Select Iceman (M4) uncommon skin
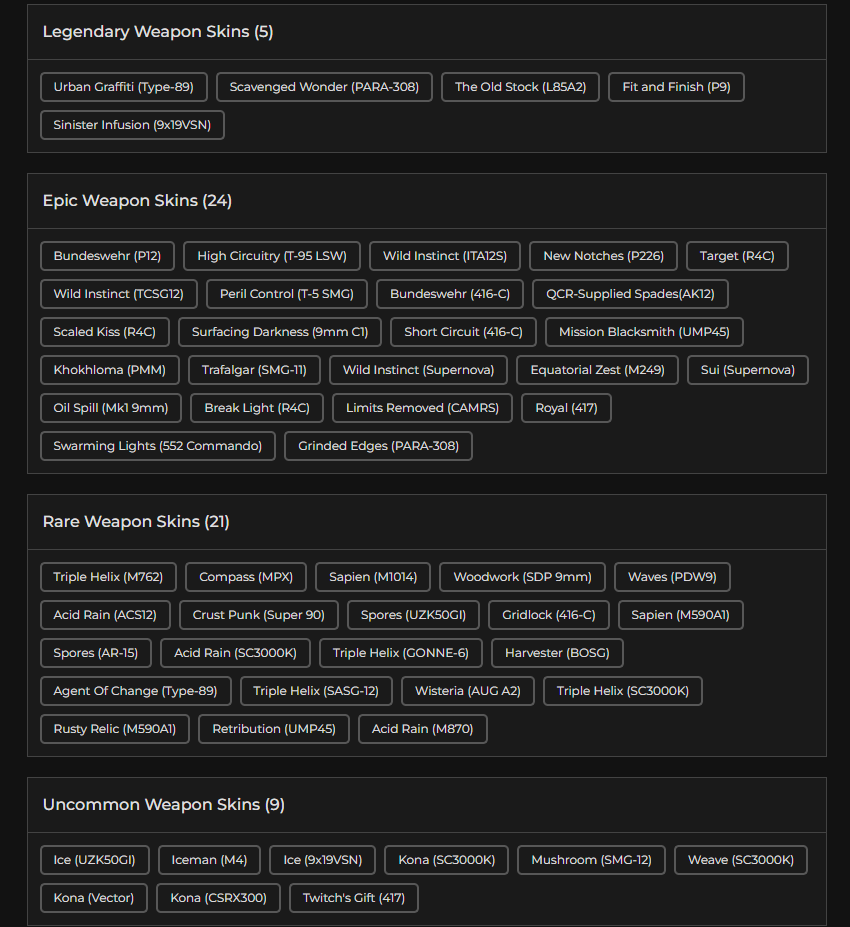The image size is (850, 927). point(209,860)
